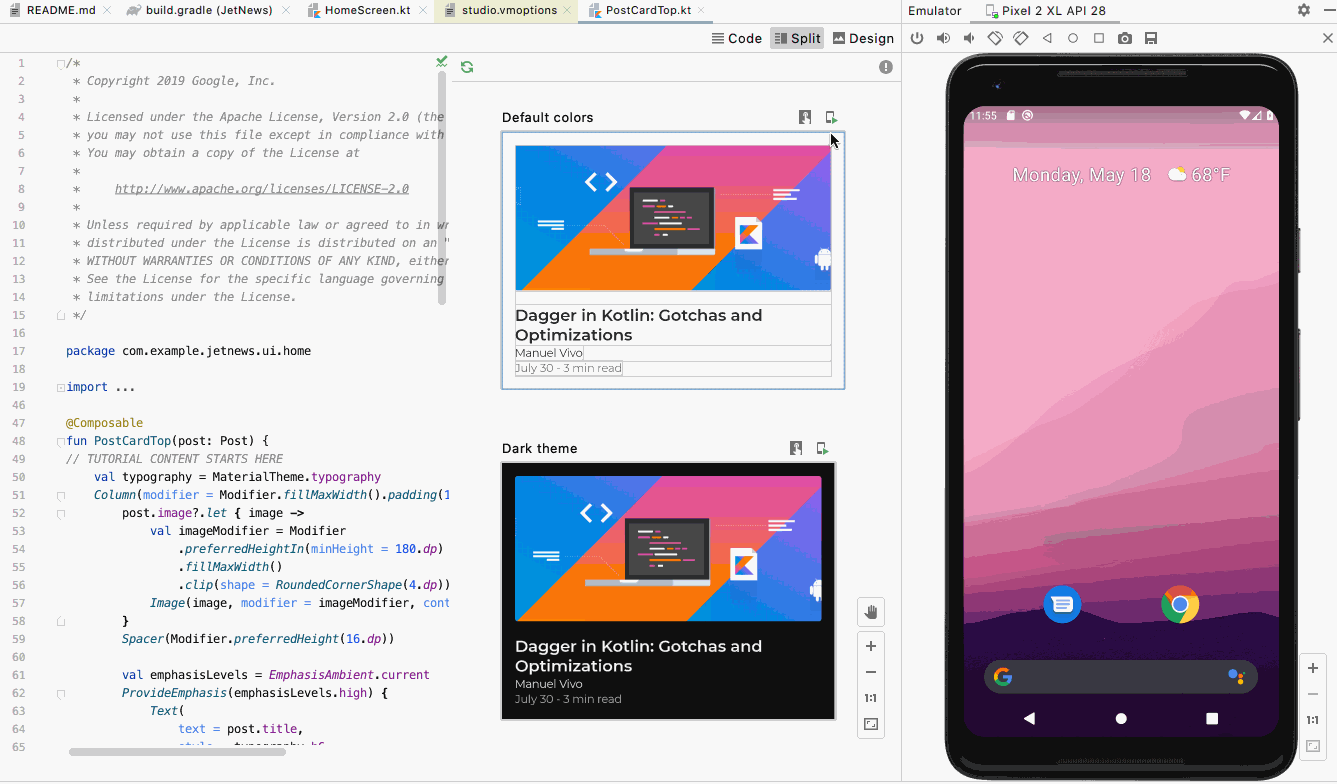Open Chrome on the emulator home screen
1337x784 pixels.
(x=1180, y=604)
